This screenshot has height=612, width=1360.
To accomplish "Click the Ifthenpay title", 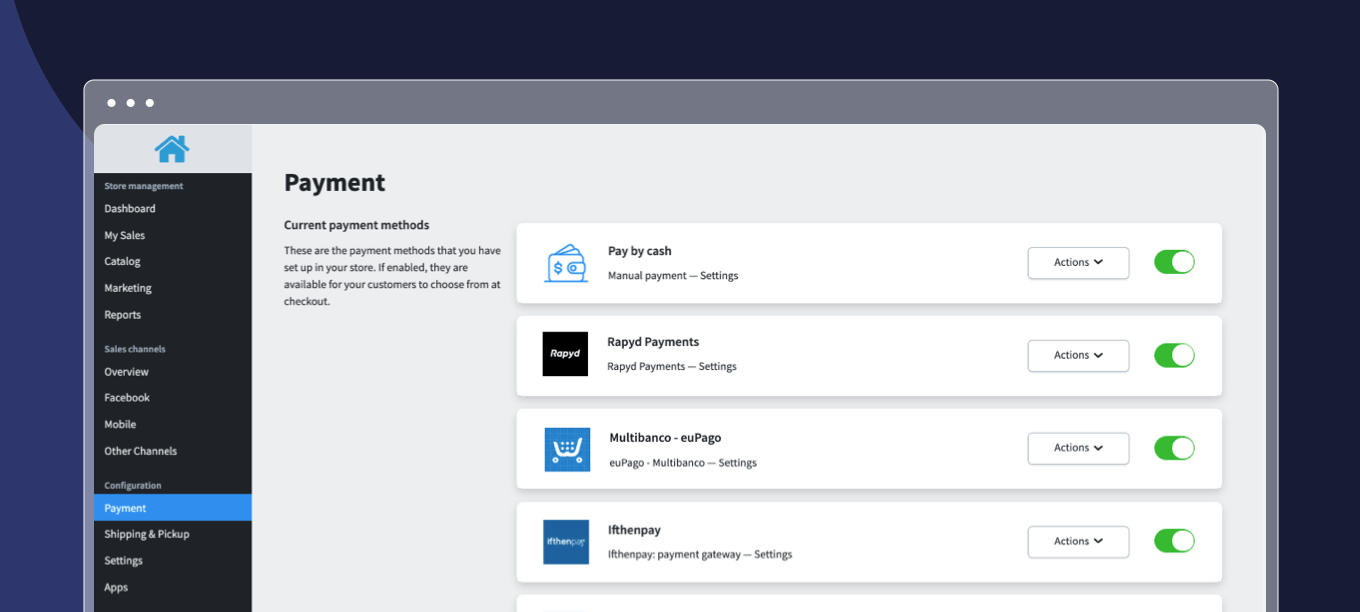I will click(634, 530).
